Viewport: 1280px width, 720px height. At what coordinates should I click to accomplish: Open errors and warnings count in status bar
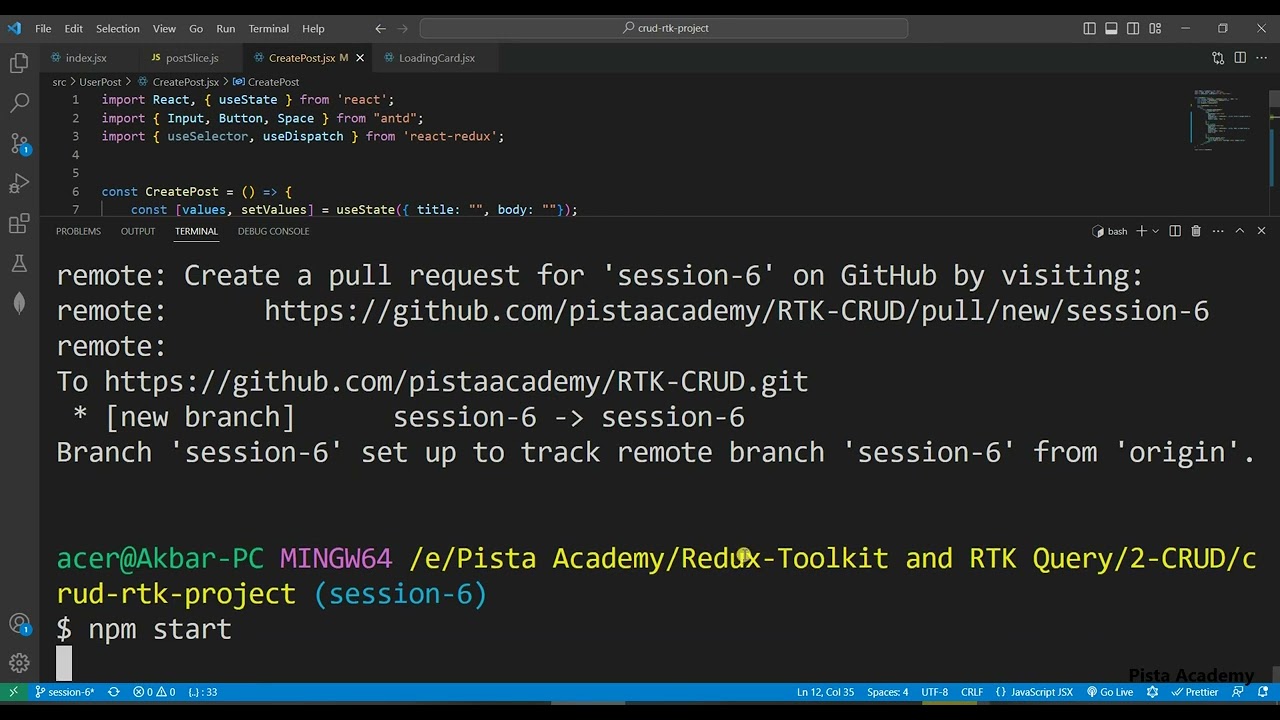tap(154, 692)
